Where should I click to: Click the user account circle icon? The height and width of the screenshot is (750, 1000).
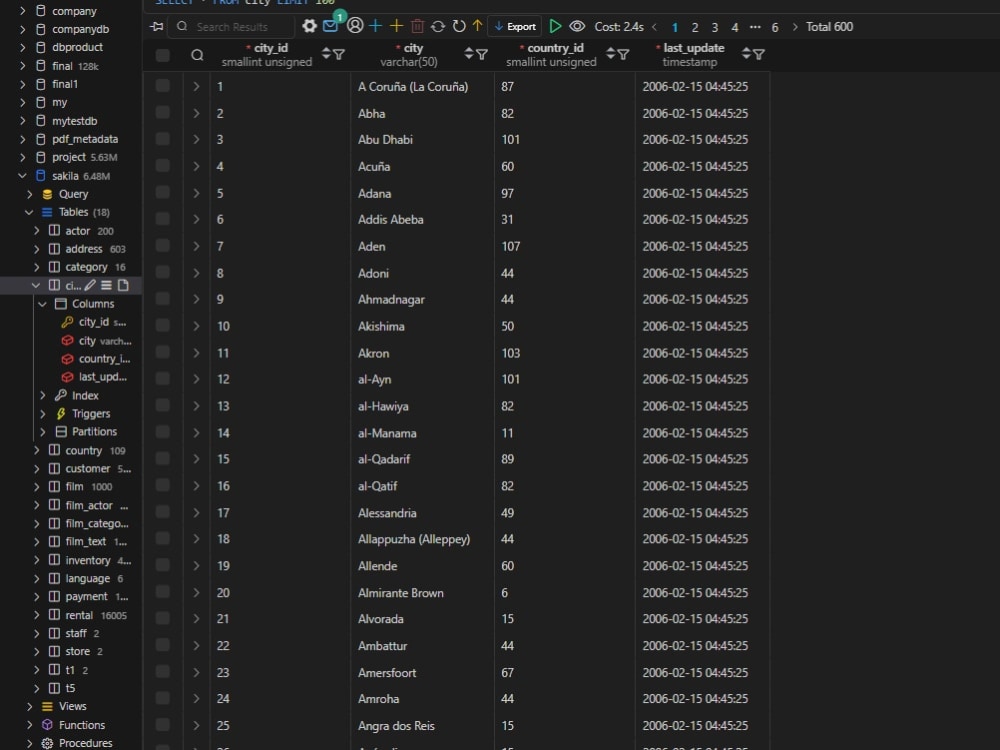(x=355, y=26)
